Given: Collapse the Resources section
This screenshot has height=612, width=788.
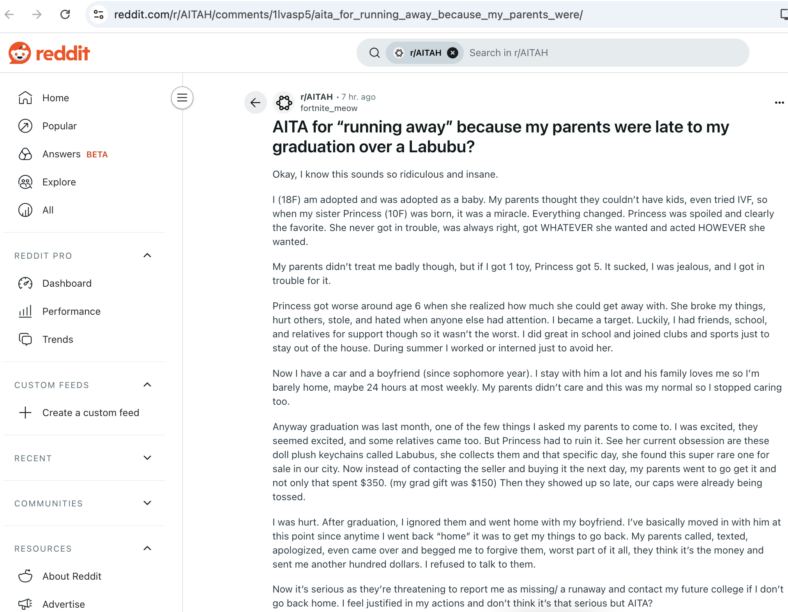Looking at the screenshot, I should 147,548.
